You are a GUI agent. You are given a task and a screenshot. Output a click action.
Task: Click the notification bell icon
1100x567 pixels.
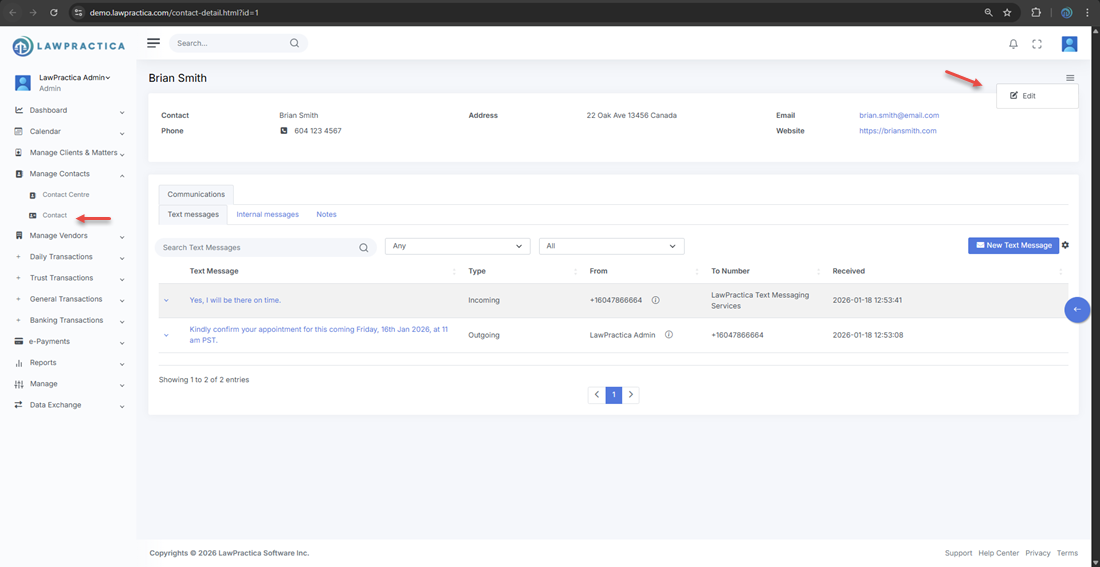pos(1013,44)
